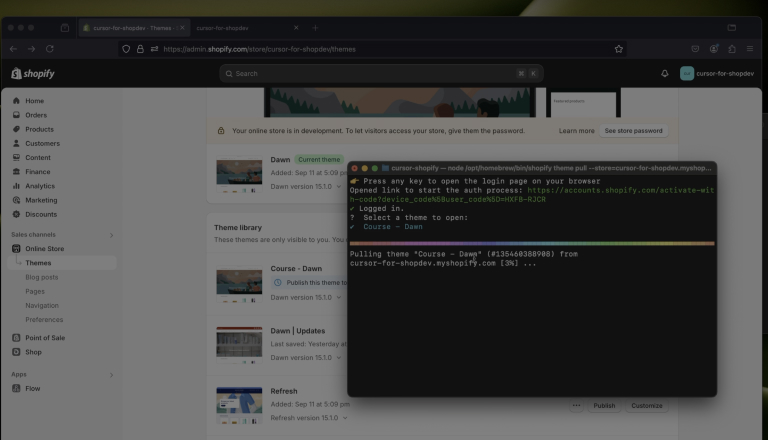Open a new browser tab with plus
Viewport: 768px width, 440px height.
[315, 28]
